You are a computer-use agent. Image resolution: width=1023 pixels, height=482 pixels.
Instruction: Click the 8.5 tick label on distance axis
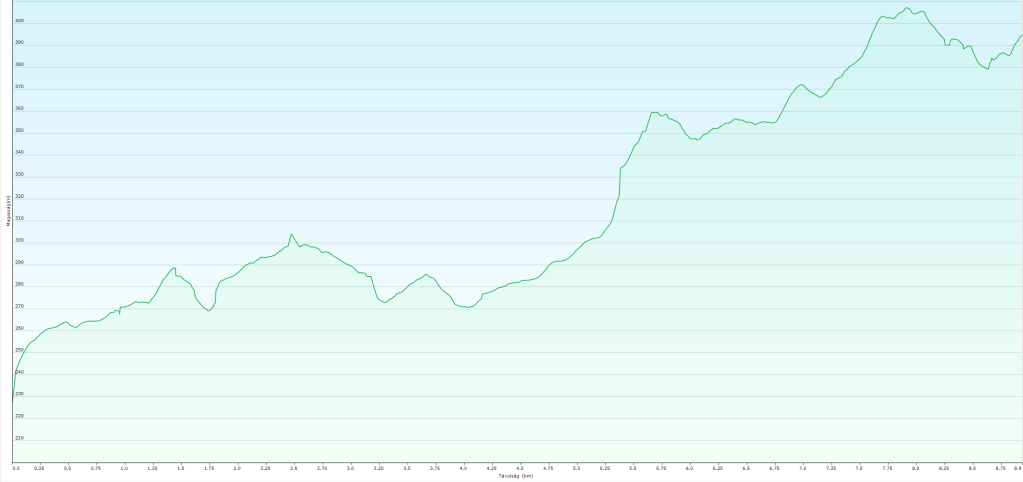[x=972, y=468]
